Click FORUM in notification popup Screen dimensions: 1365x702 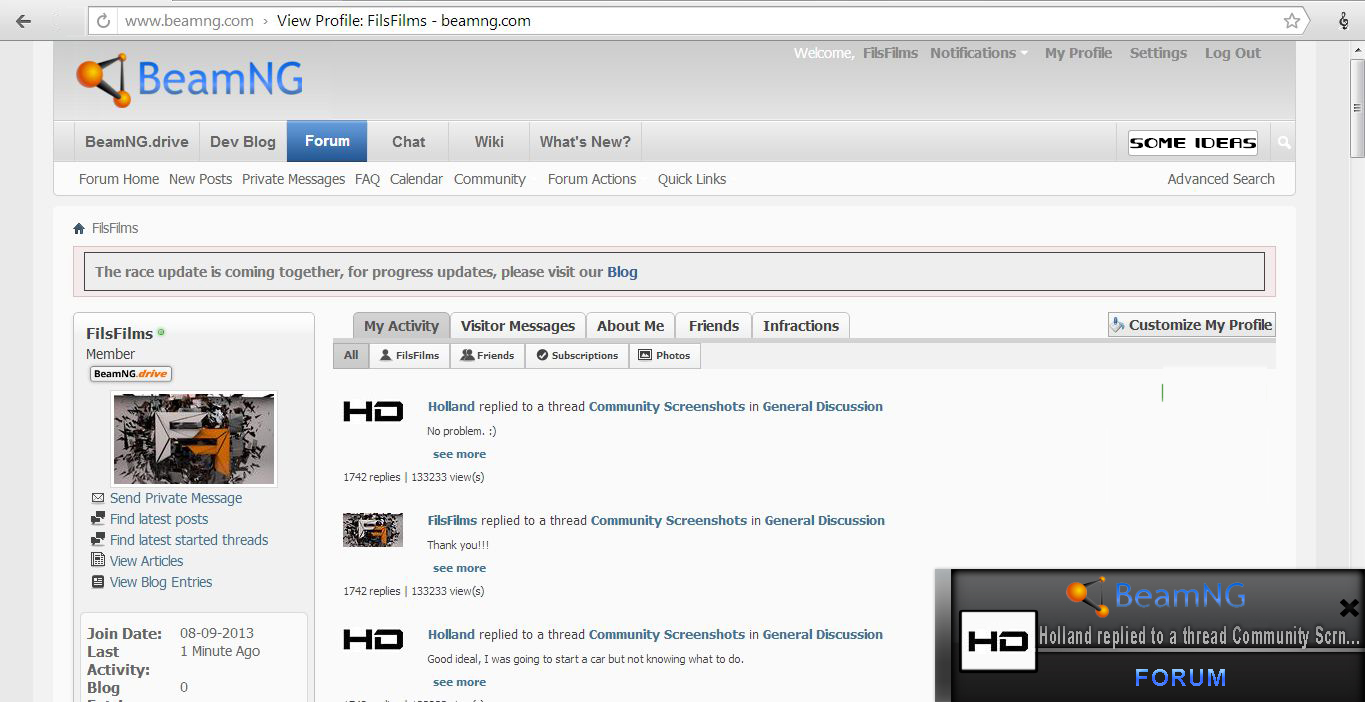tap(1180, 678)
